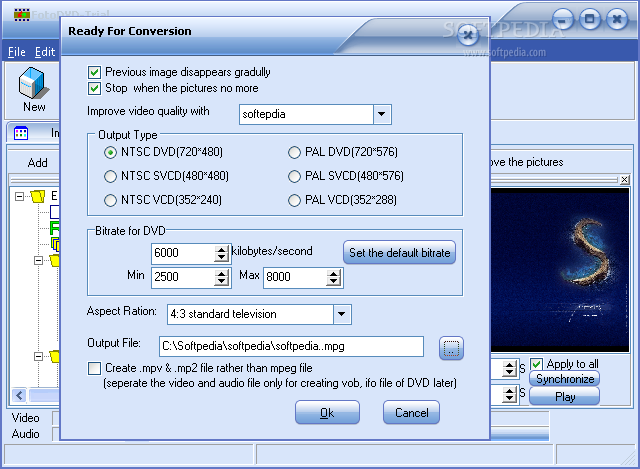Select PAL SVCD(480*576) output type
This screenshot has height=469, width=640.
(294, 176)
